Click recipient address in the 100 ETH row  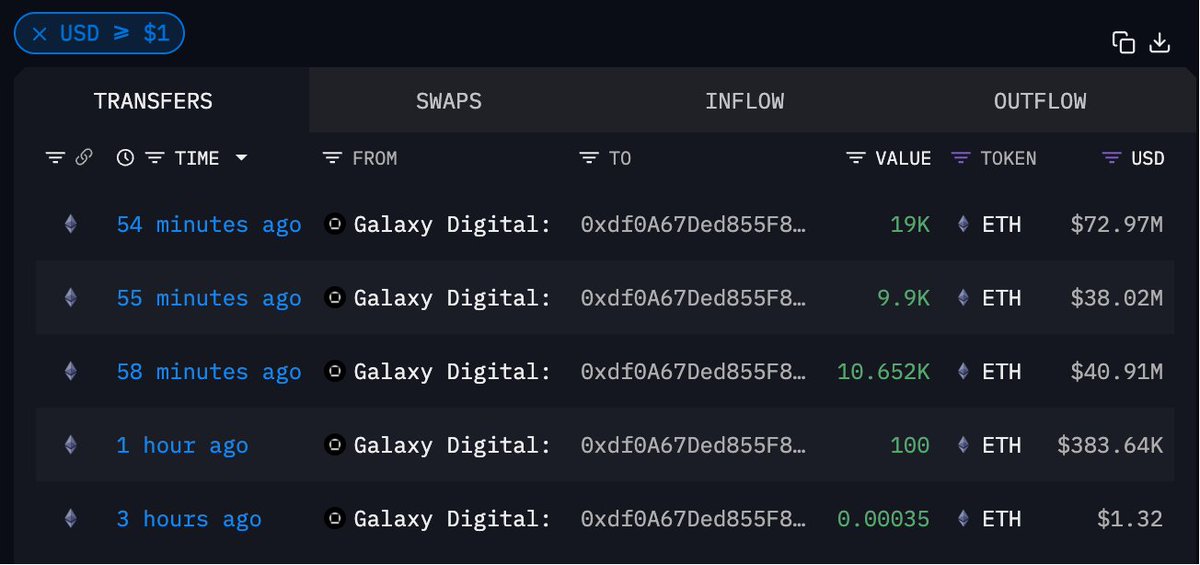(694, 446)
